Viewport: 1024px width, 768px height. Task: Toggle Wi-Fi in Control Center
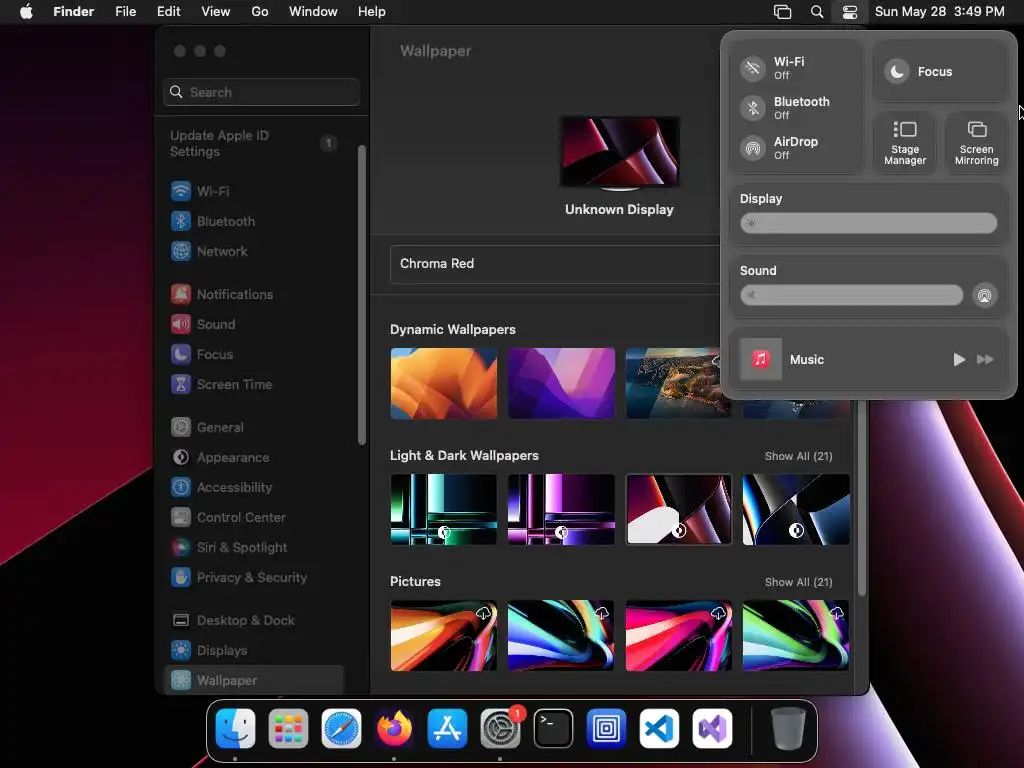752,68
